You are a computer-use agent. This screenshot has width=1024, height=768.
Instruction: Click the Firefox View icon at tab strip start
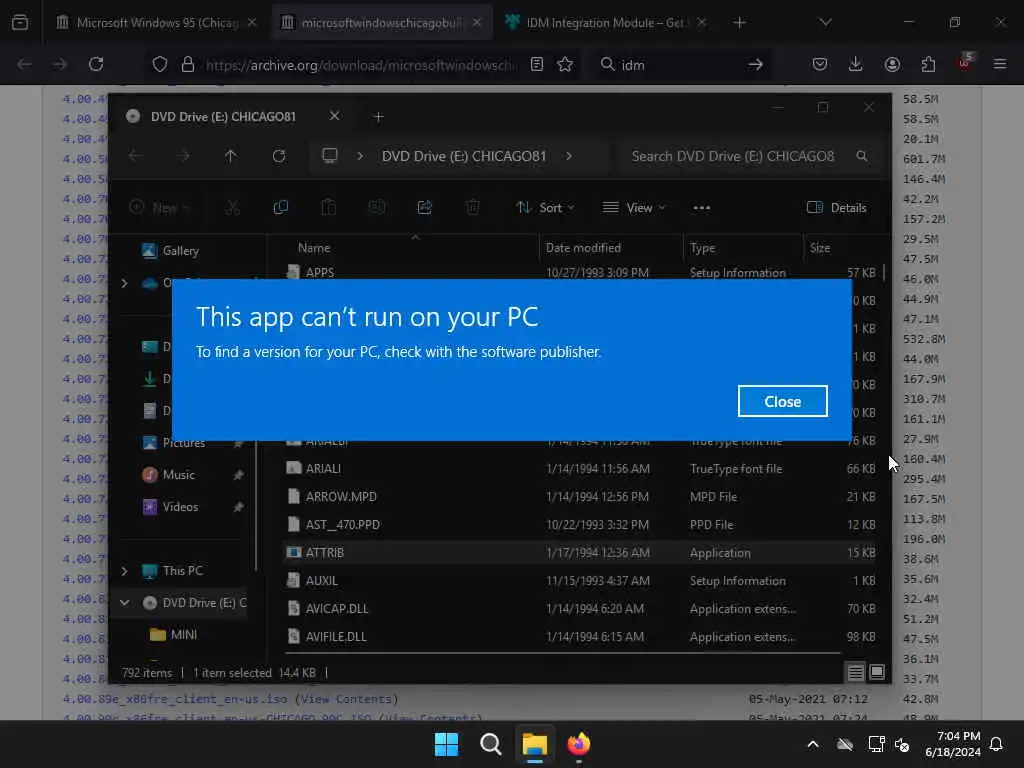20,22
